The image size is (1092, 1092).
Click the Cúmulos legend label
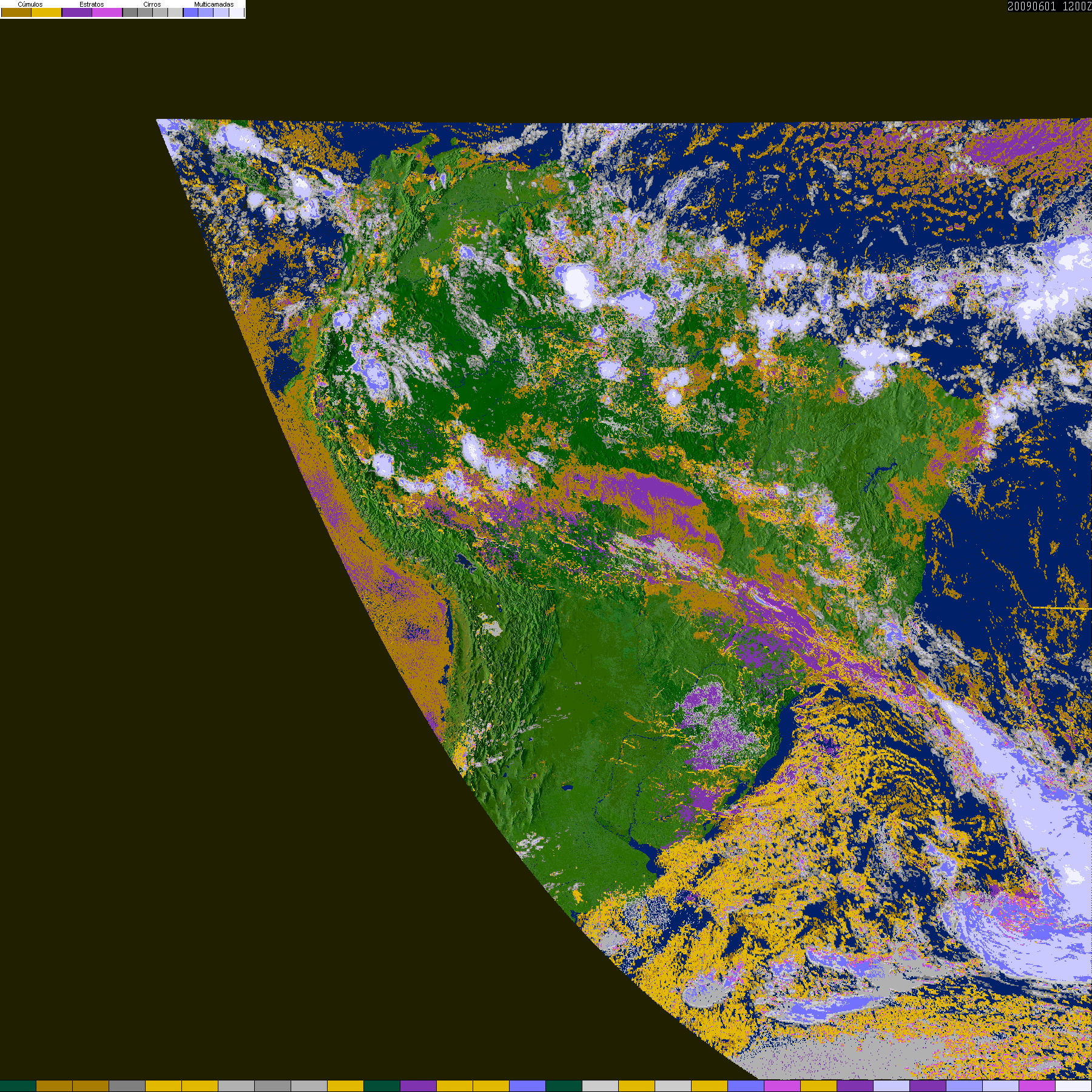pyautogui.click(x=30, y=4)
